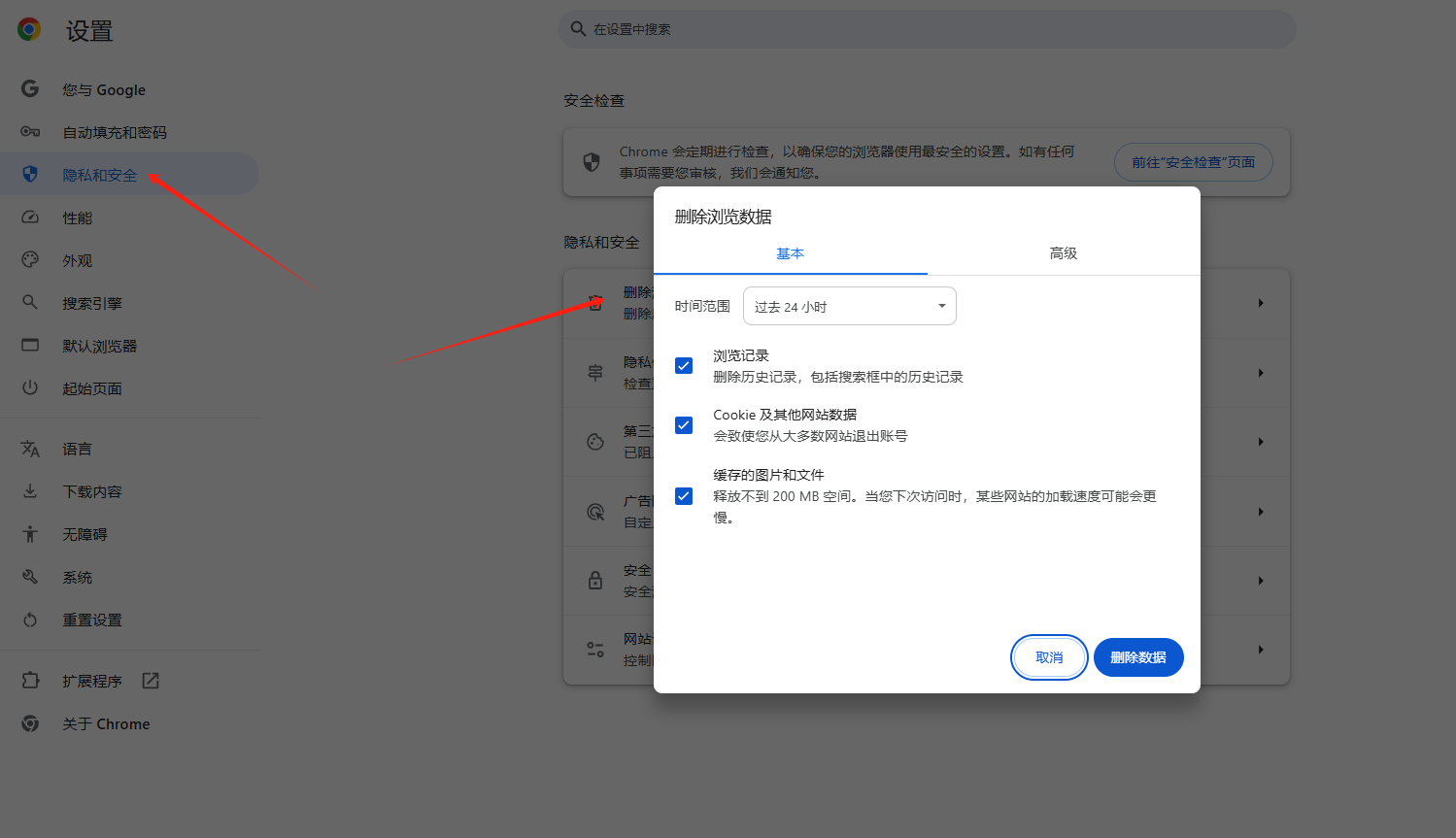Click the cookie icon in the 第三方 row
The image size is (1456, 838).
click(595, 442)
